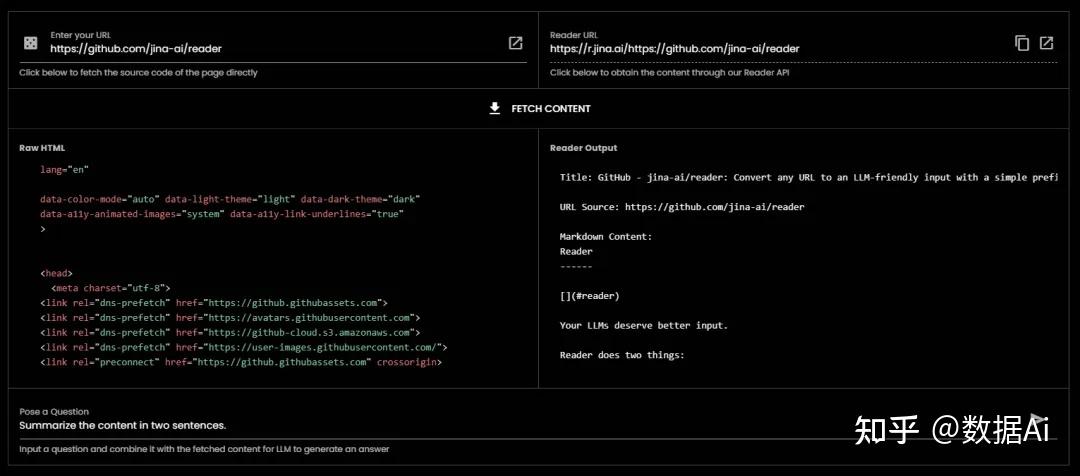Image resolution: width=1080 pixels, height=476 pixels.
Task: Click the 'Raw HTML' panel heading
Action: 42,148
